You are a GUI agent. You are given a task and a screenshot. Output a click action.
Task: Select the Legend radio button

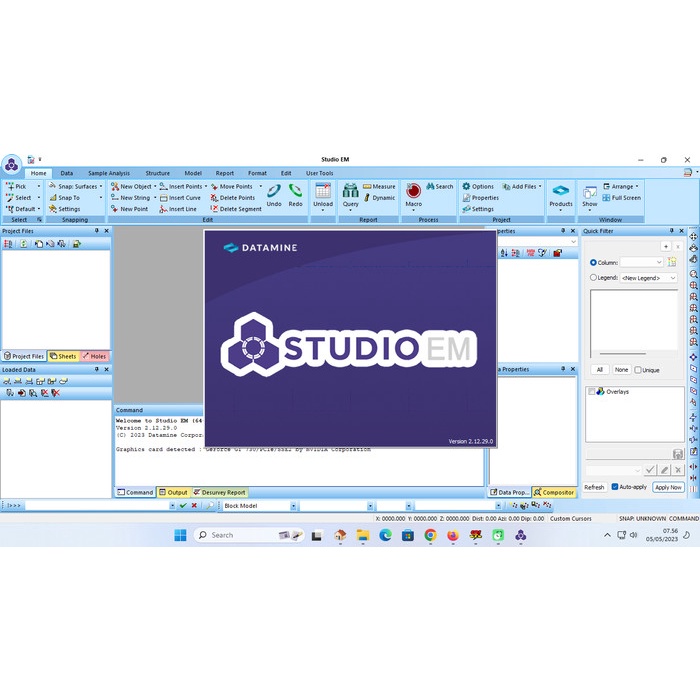(593, 277)
